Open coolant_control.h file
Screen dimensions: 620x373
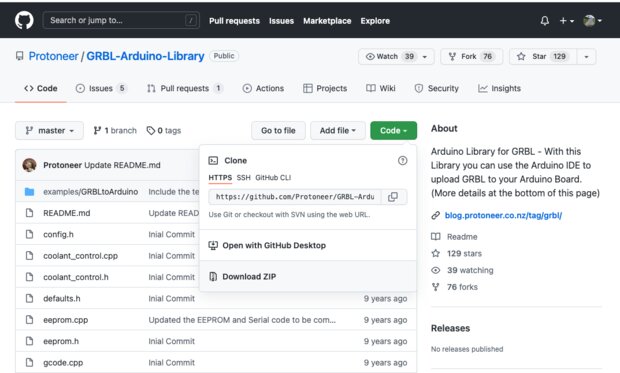(76, 277)
